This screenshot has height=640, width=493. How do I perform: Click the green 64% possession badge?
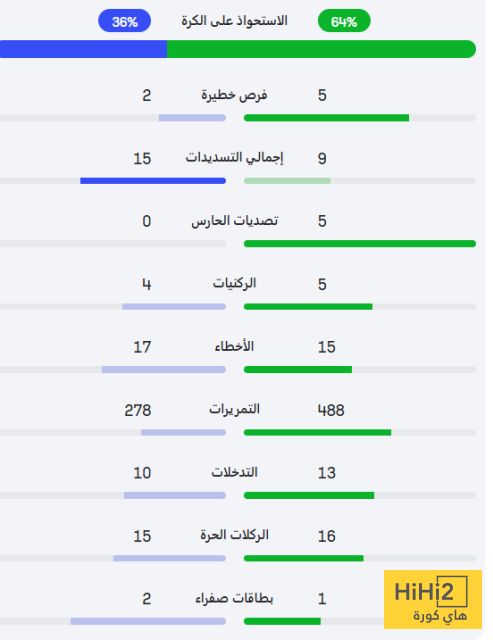point(344,21)
